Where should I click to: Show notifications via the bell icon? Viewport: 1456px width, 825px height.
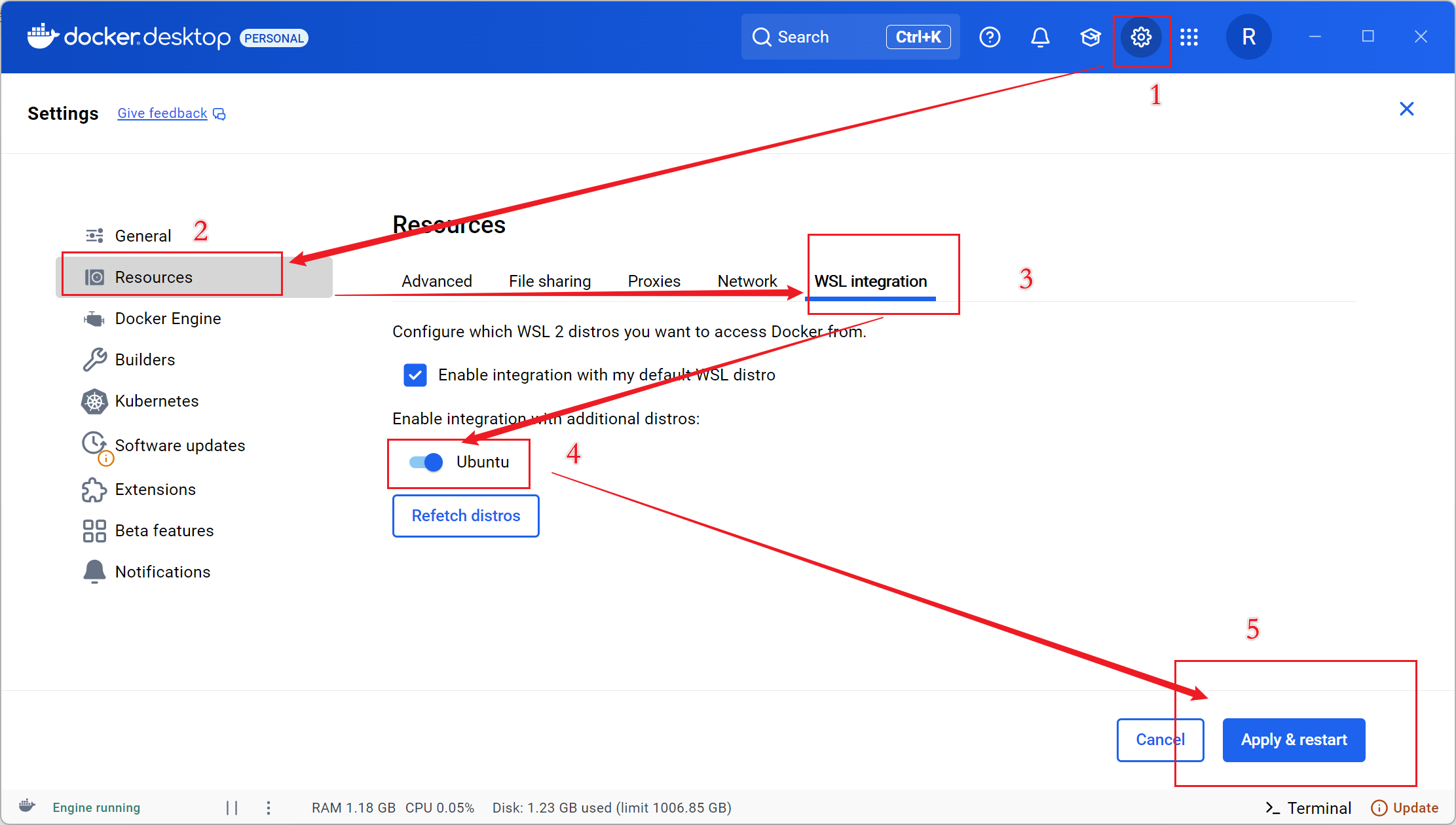pos(1040,37)
